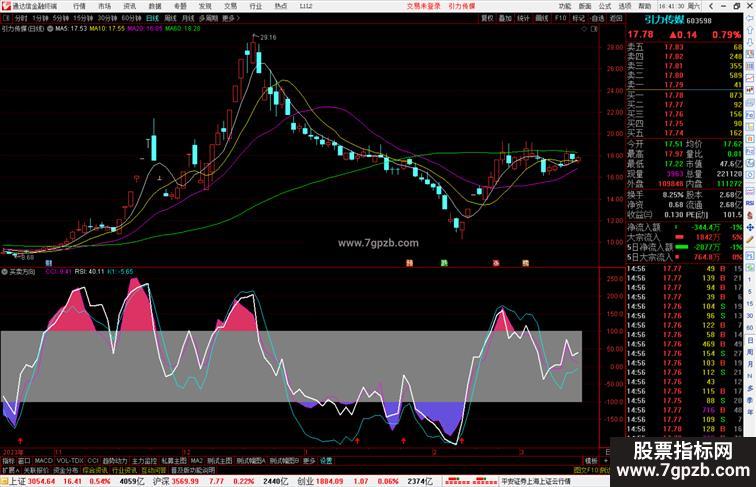Image resolution: width=756 pixels, height=487 pixels.
Task: Switch chart period to 15分钟
Action: pos(83,18)
